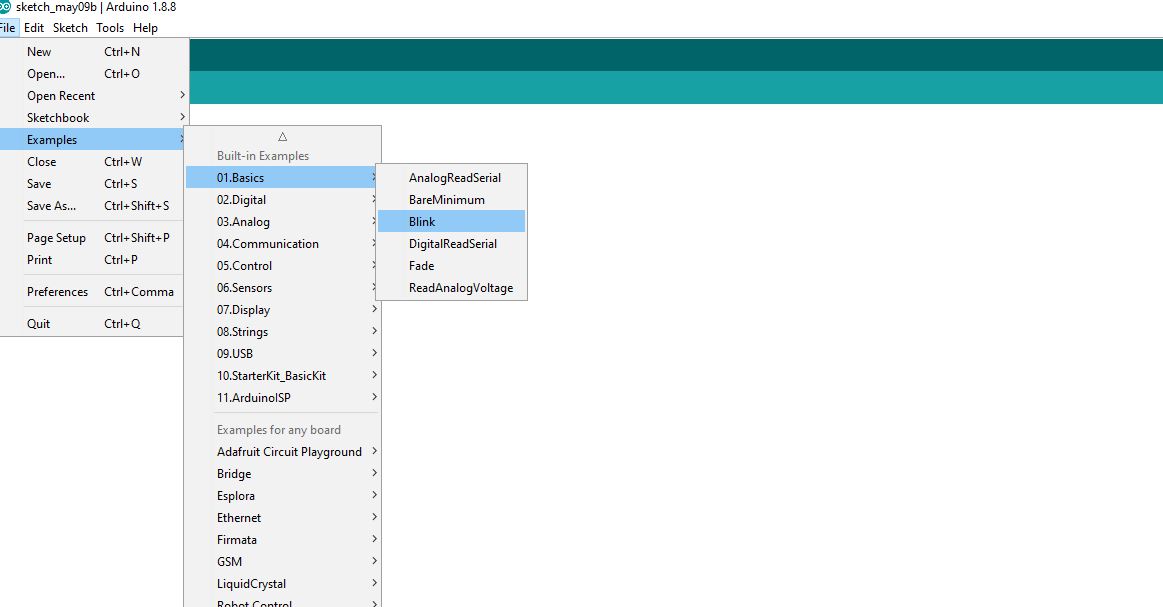
Task: Select the Fade example sketch
Action: tap(420, 265)
